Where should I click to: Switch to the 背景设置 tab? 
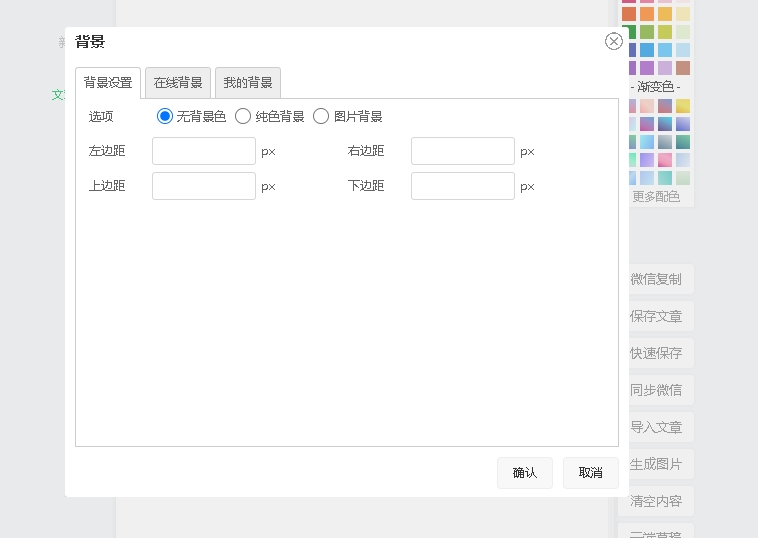point(108,83)
